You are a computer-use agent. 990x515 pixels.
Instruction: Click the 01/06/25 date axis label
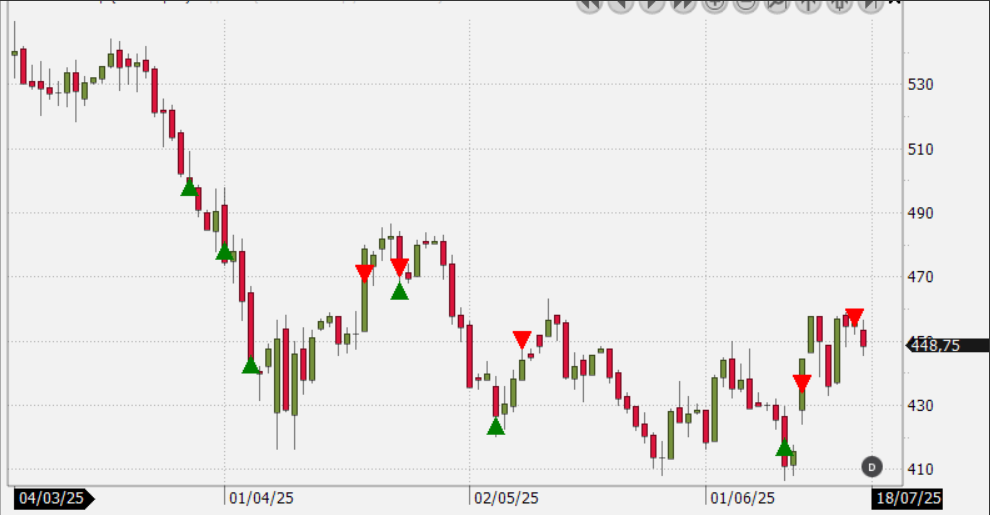point(741,498)
